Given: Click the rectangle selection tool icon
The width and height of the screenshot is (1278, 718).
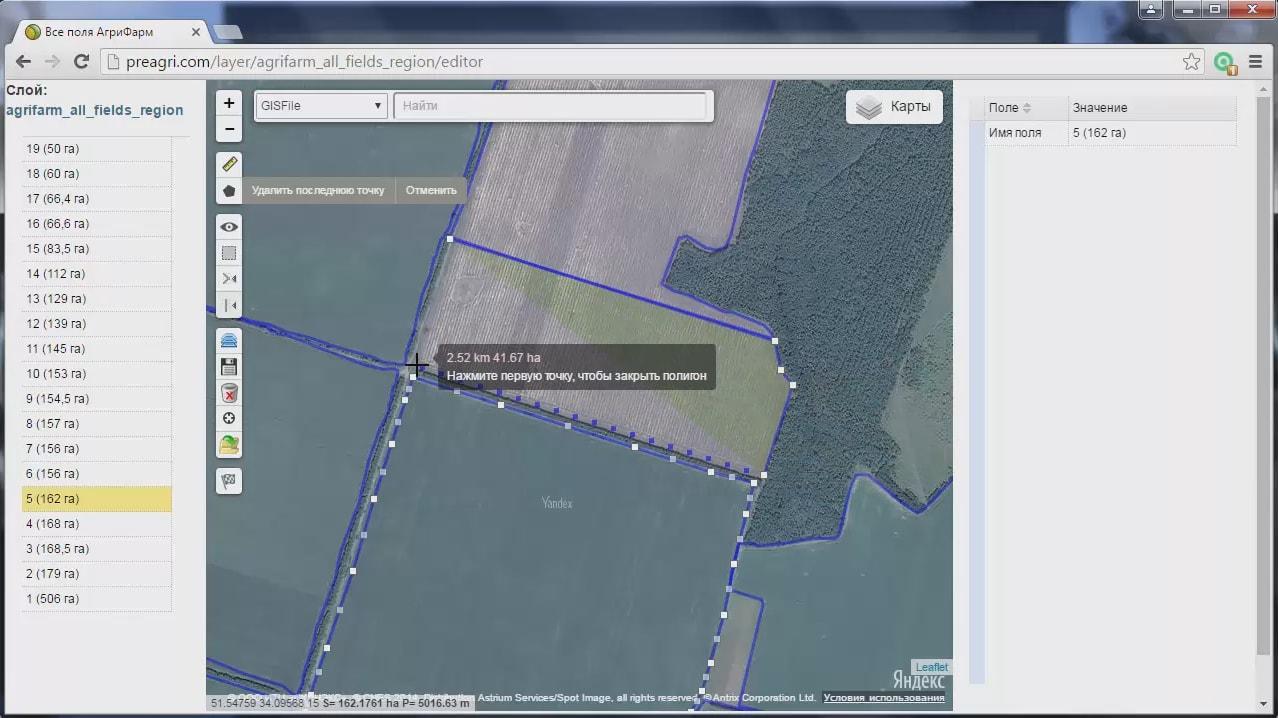Looking at the screenshot, I should 229,253.
